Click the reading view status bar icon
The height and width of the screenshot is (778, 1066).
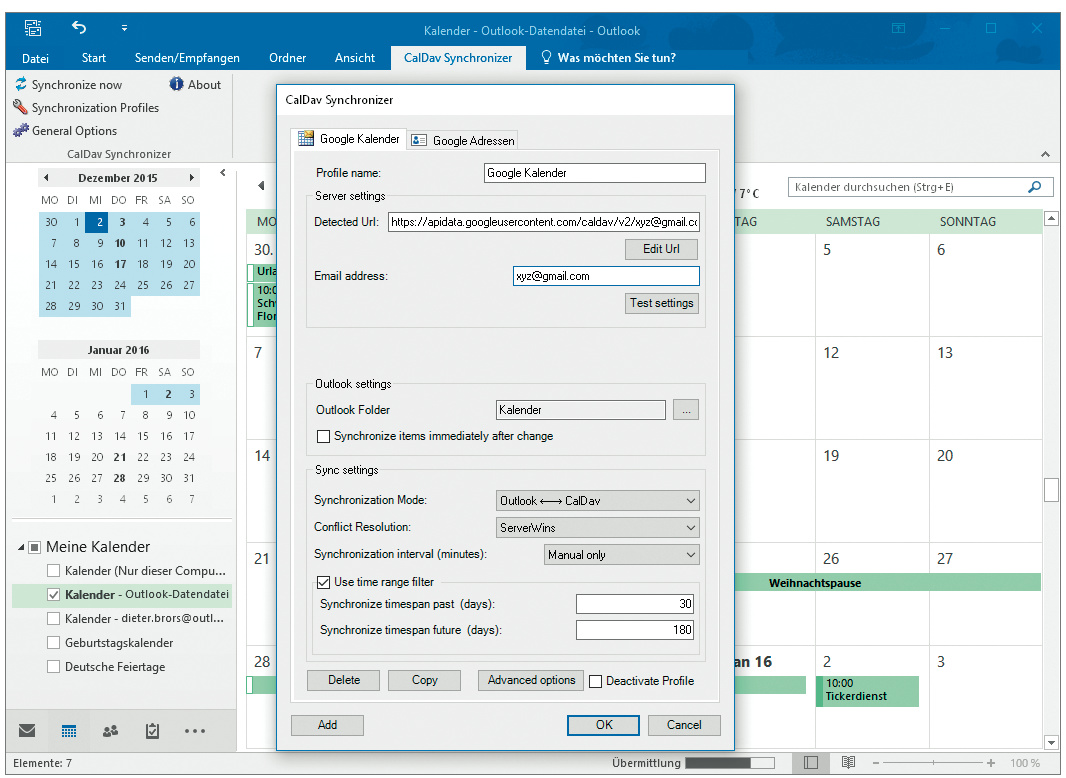pos(848,762)
